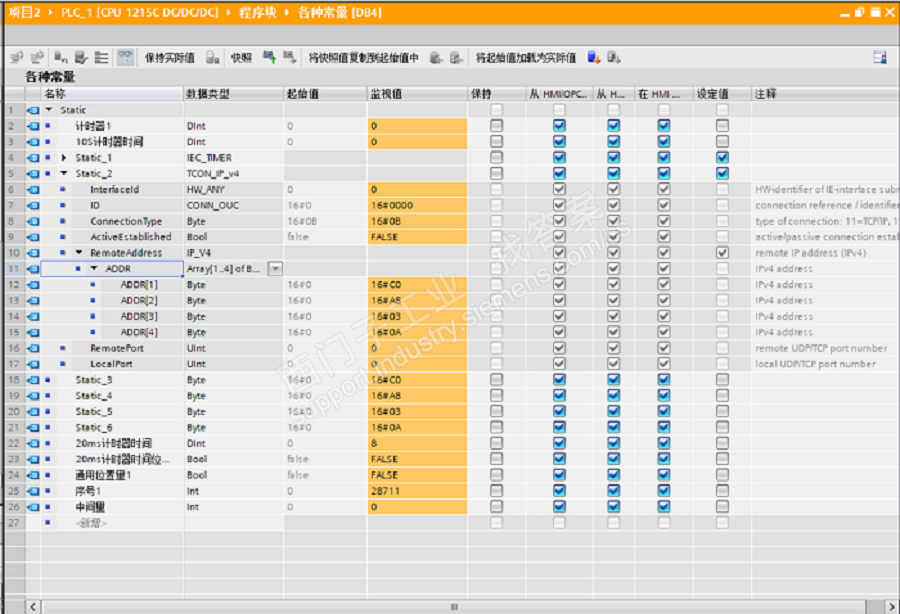Viewport: 900px width, 614px height.
Task: Open the data type dropdown for ADDR
Action: tap(276, 269)
